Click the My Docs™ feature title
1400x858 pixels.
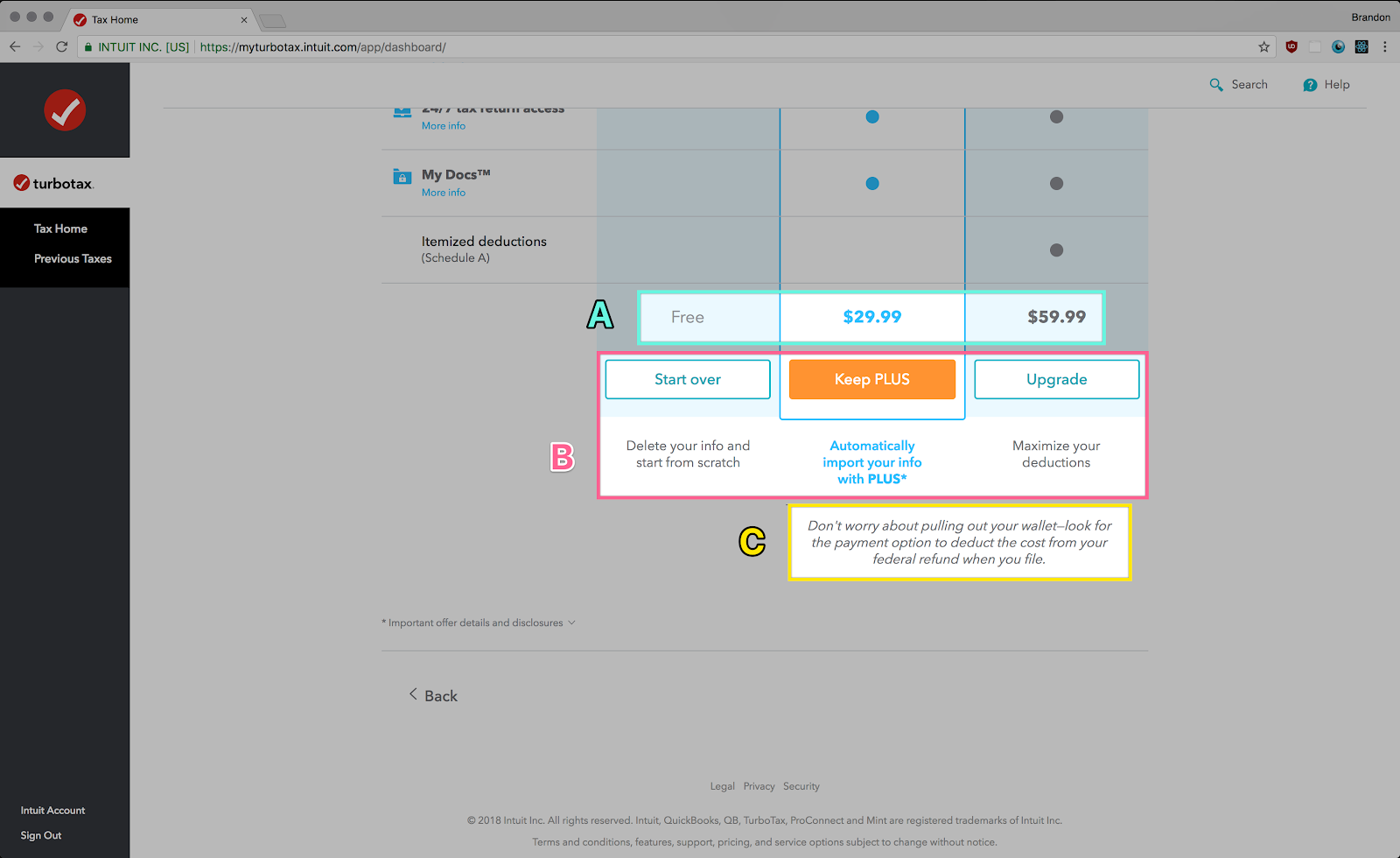point(456,175)
